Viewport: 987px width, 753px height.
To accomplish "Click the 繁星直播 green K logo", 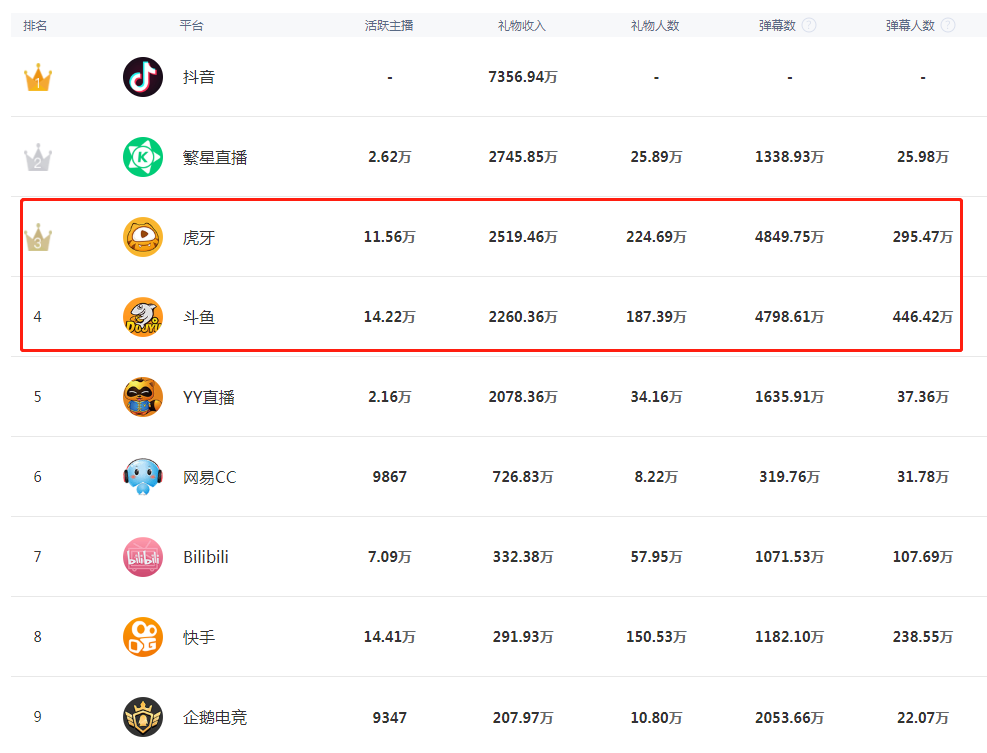I will coord(143,157).
